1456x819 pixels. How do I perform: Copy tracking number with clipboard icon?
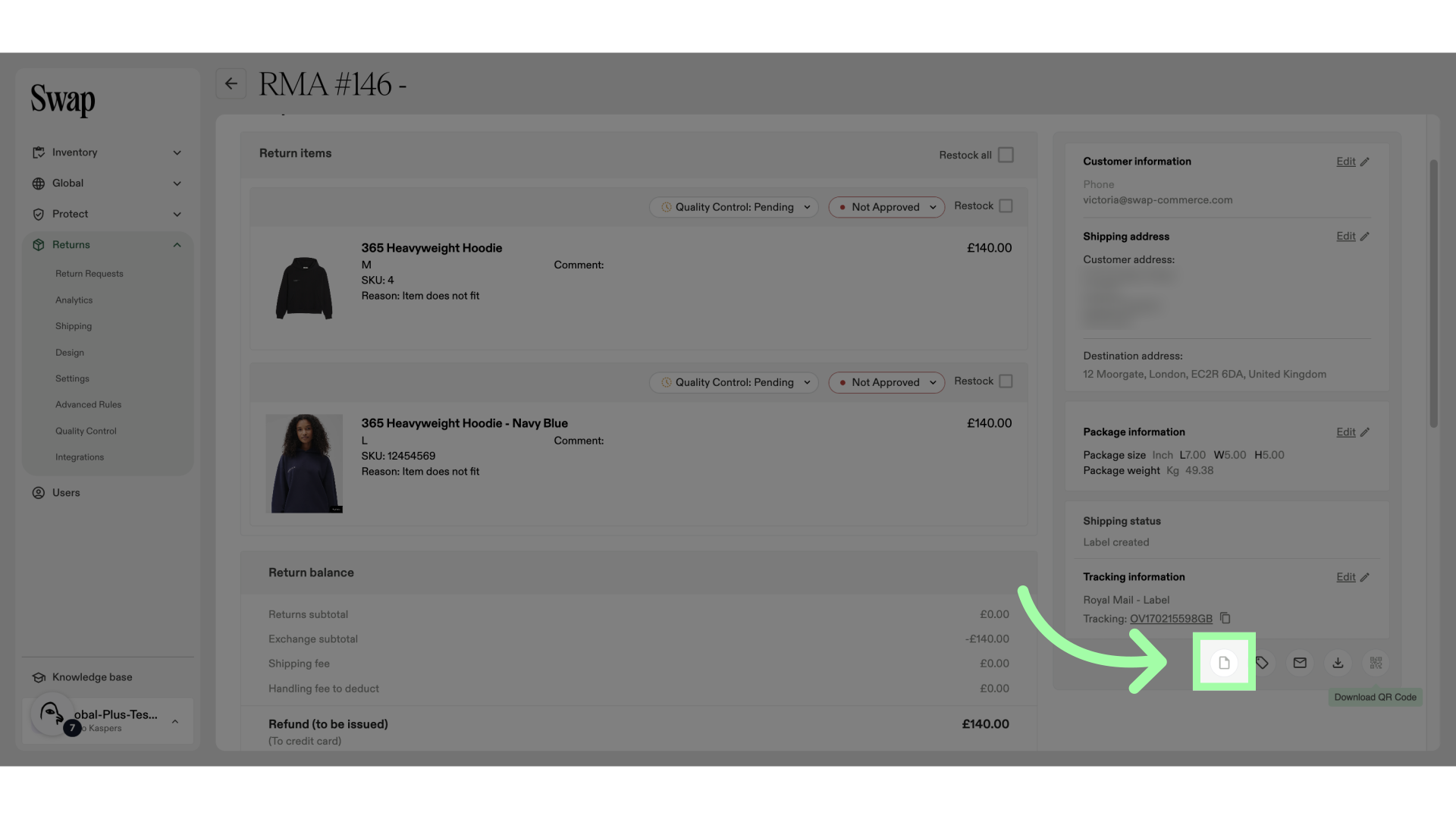pos(1225,618)
